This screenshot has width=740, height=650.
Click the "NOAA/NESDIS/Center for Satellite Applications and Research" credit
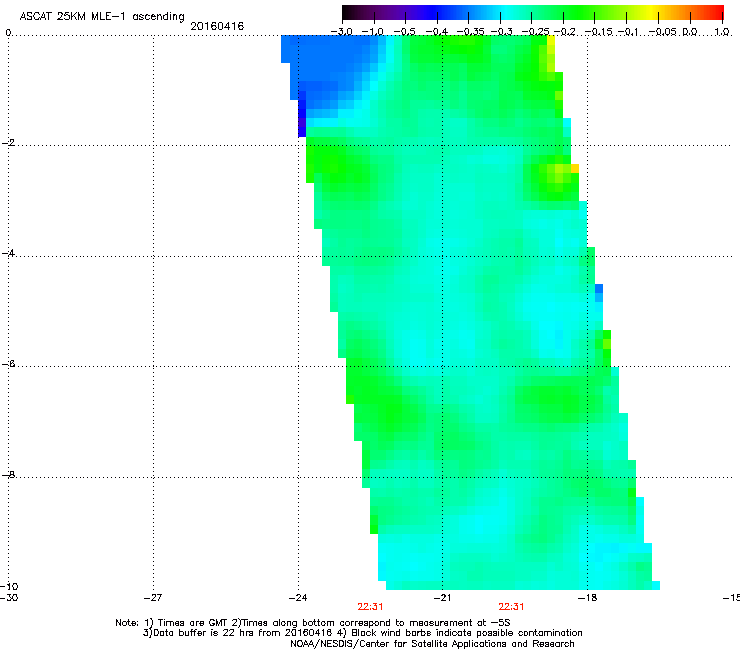[432, 644]
